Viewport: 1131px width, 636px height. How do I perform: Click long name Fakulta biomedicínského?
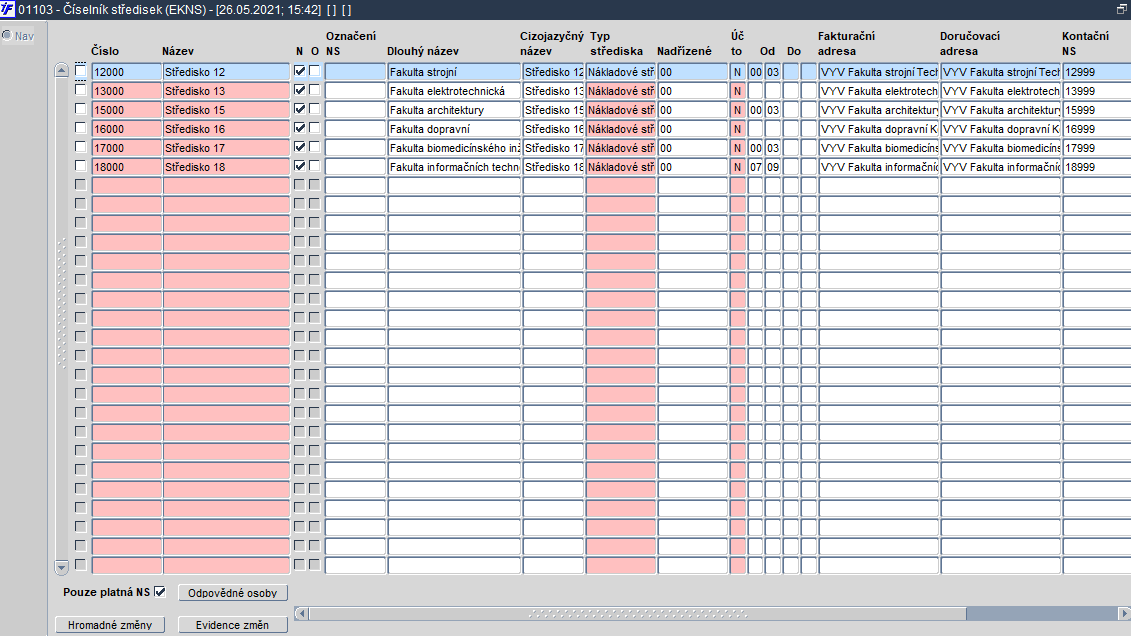pyautogui.click(x=454, y=148)
